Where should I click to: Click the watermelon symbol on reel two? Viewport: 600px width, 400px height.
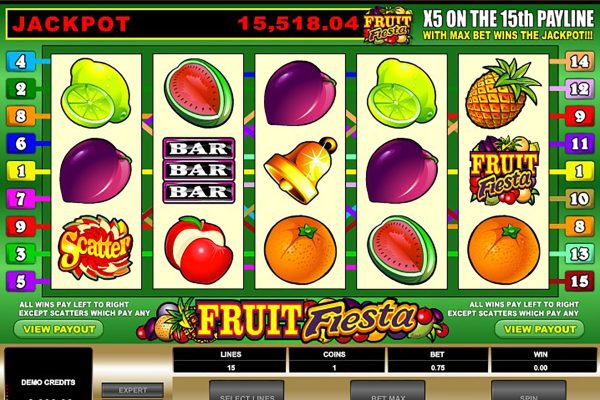tap(199, 92)
